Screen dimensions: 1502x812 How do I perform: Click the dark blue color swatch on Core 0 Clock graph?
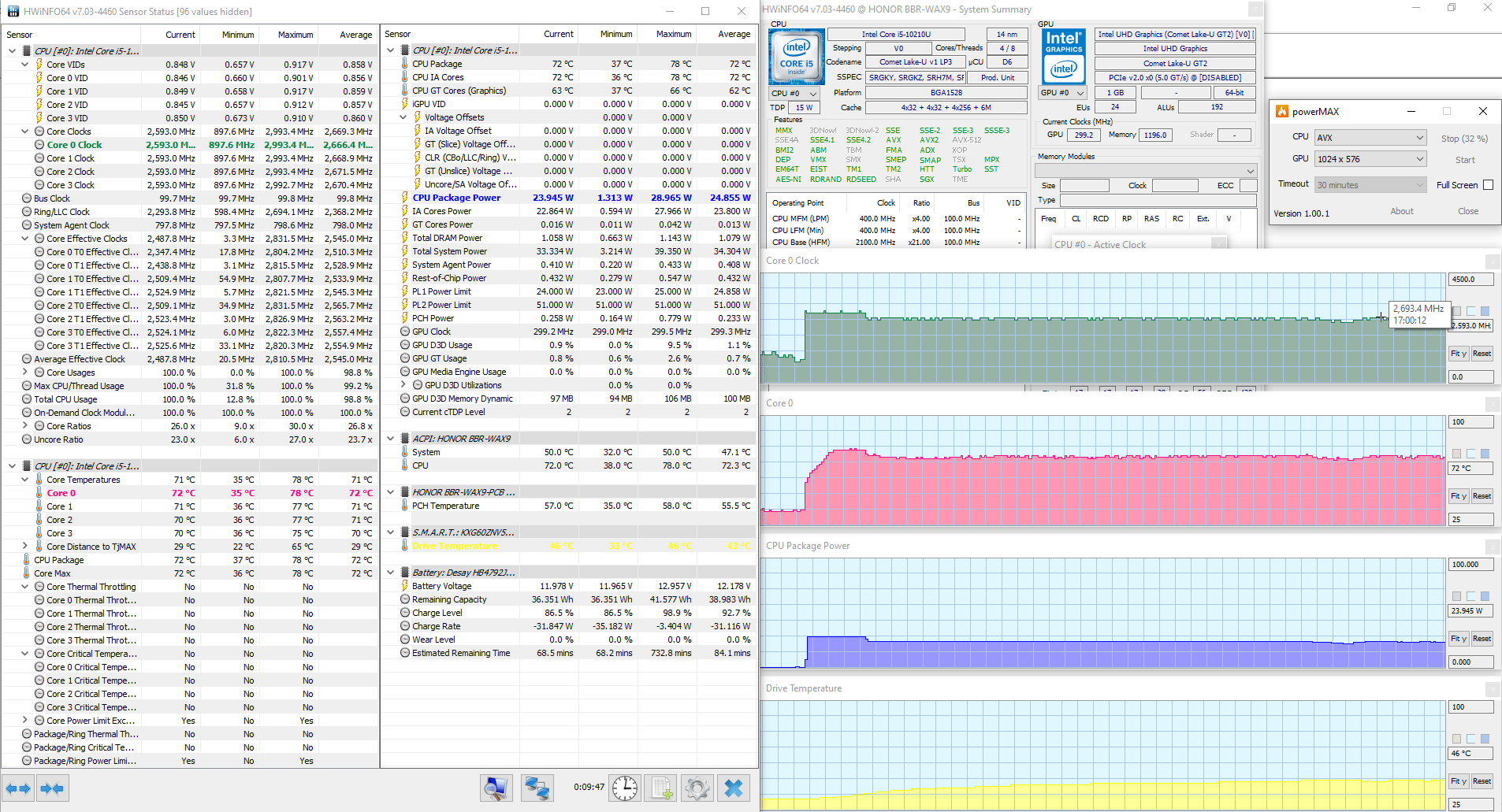1485,311
